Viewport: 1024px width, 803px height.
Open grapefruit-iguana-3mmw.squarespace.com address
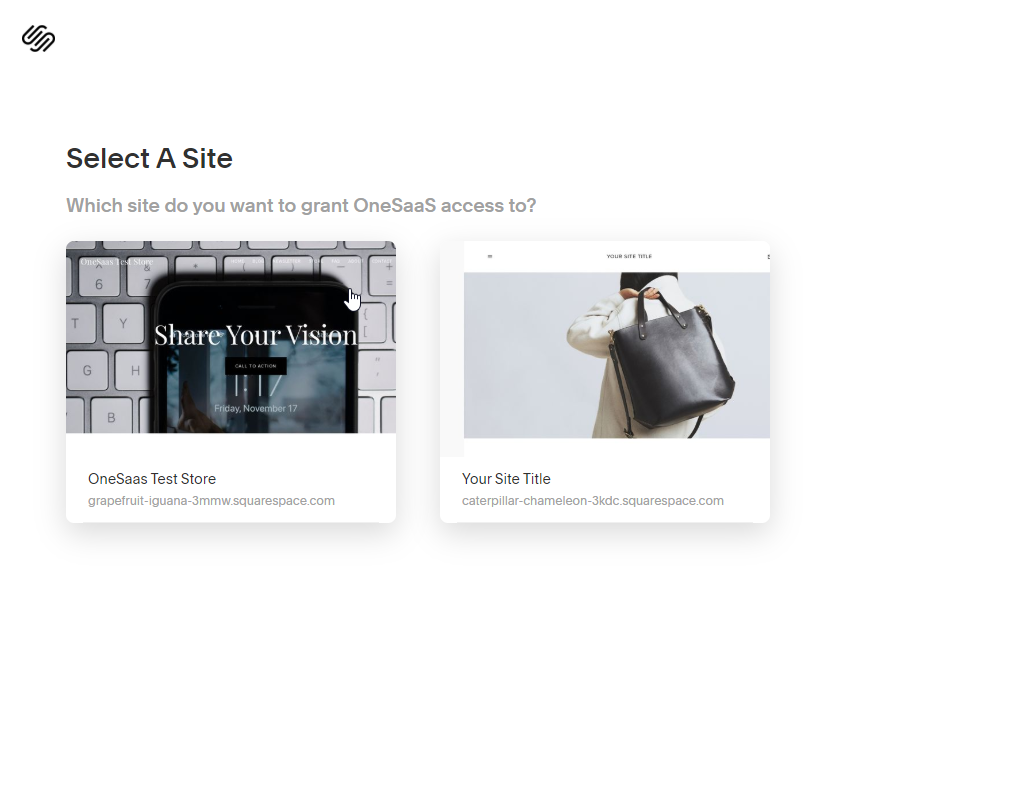click(212, 501)
